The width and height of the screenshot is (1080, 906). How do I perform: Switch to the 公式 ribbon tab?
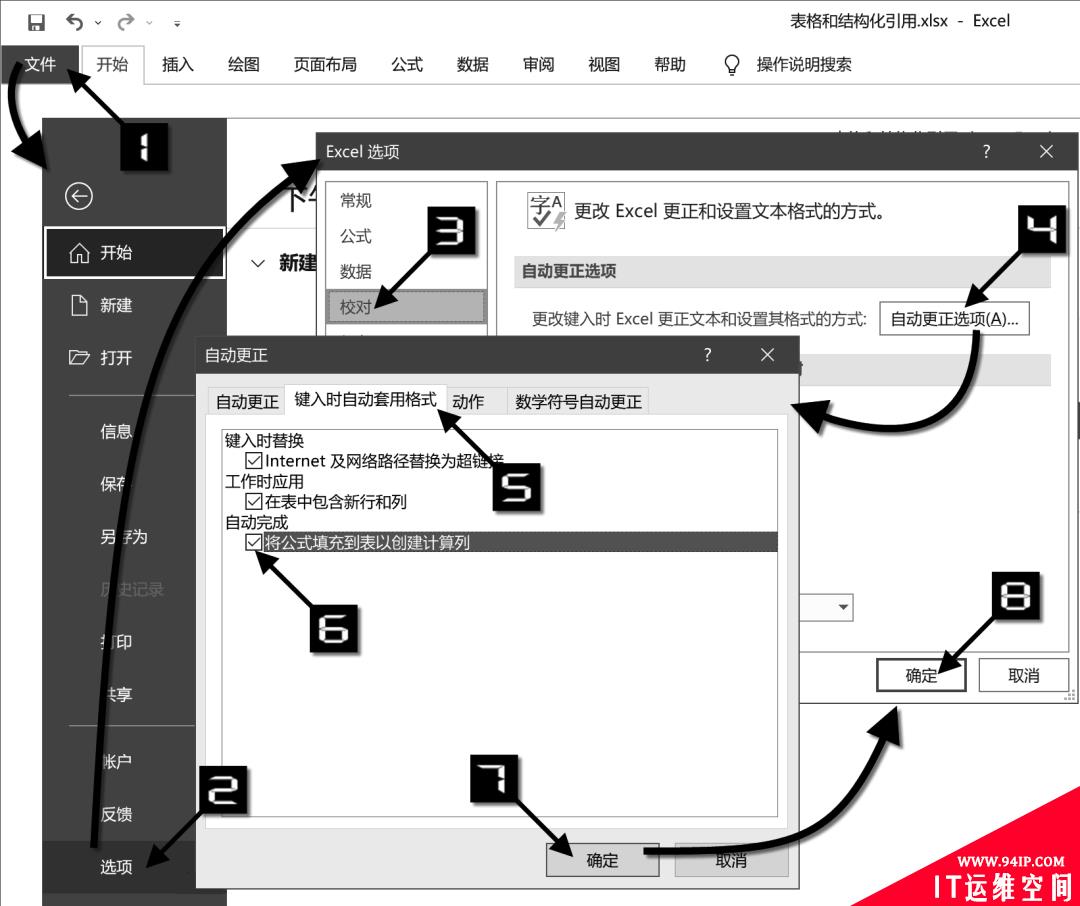[407, 65]
